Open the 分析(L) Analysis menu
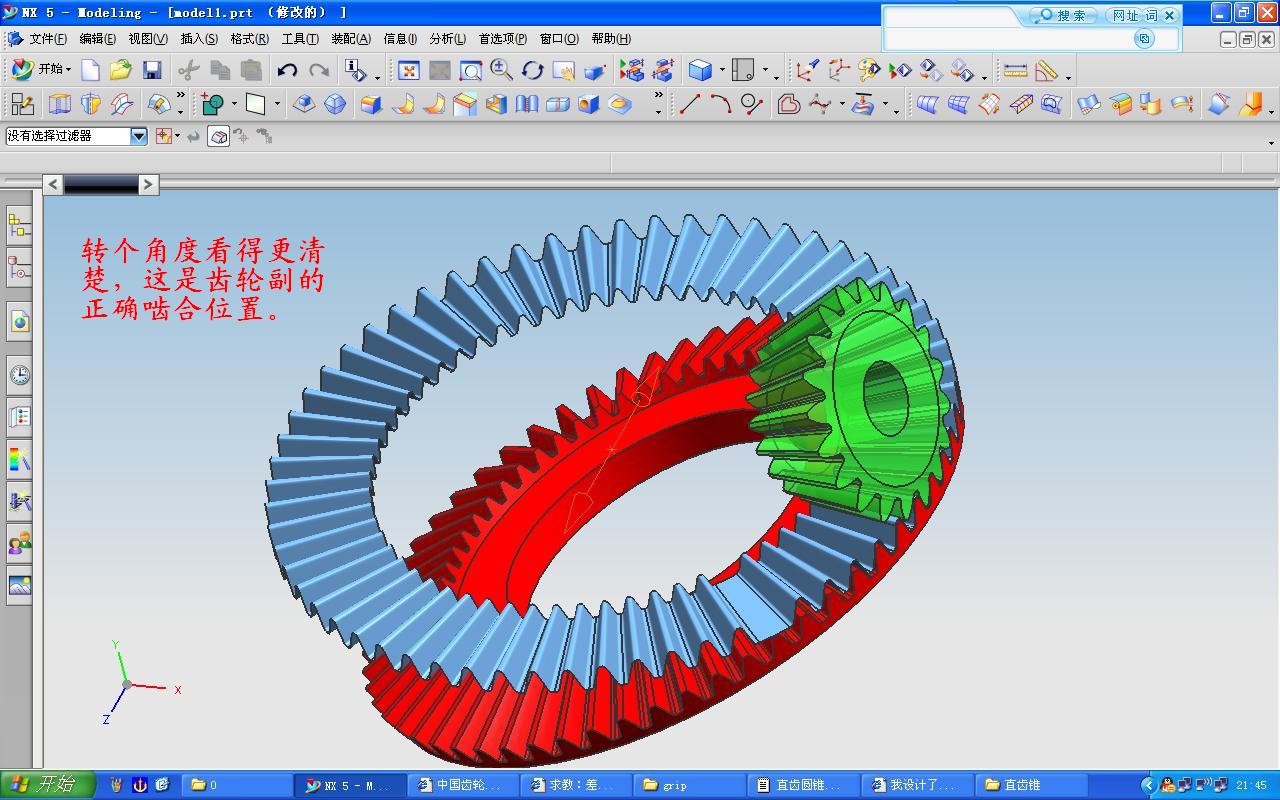 pyautogui.click(x=447, y=39)
